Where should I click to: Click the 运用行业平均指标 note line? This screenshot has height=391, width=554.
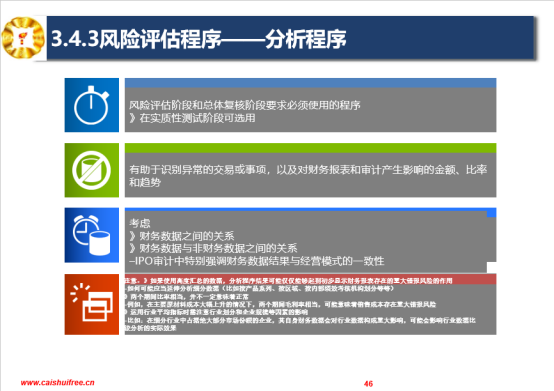pos(216,312)
